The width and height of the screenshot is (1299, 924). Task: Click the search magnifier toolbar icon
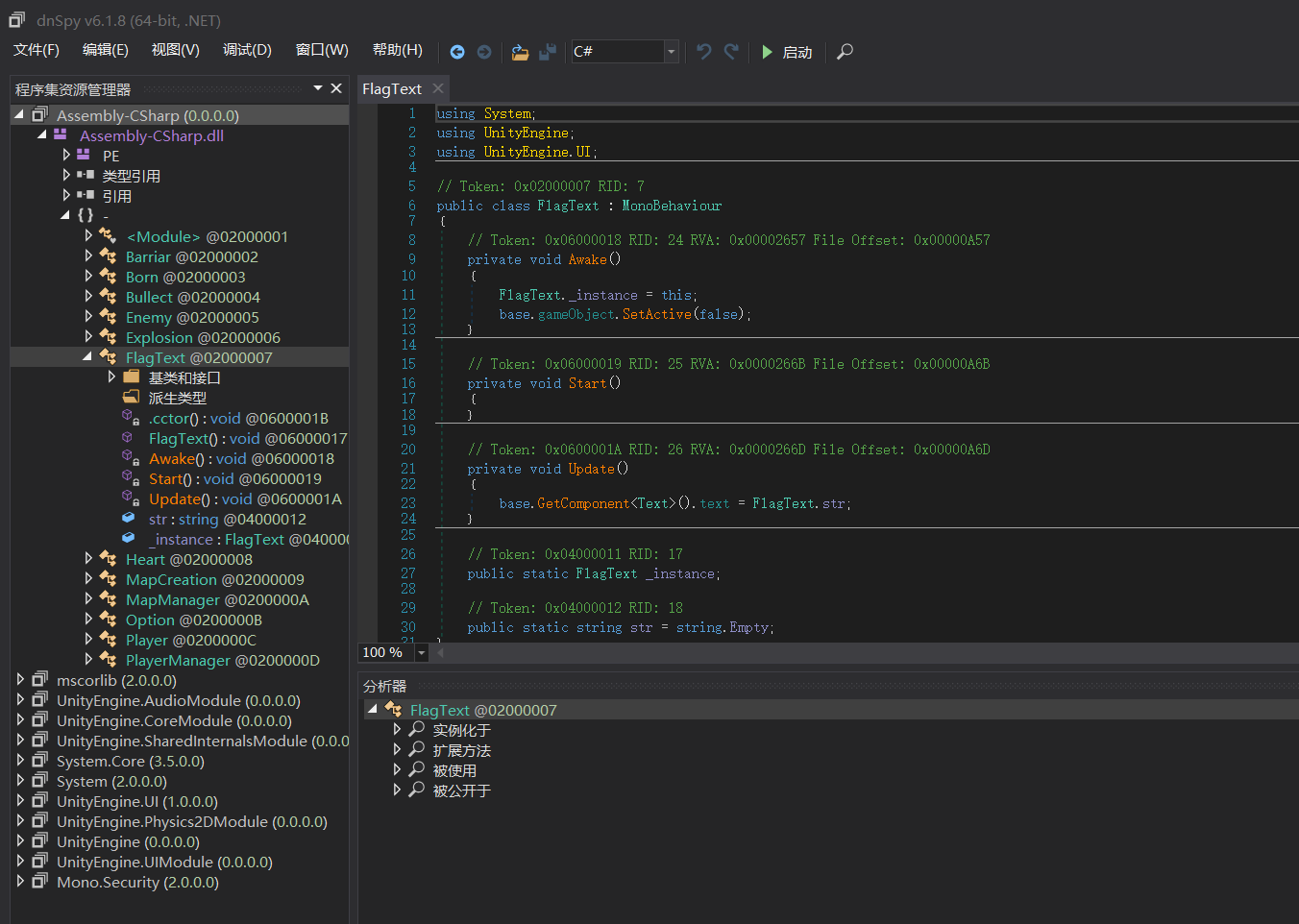click(x=845, y=52)
